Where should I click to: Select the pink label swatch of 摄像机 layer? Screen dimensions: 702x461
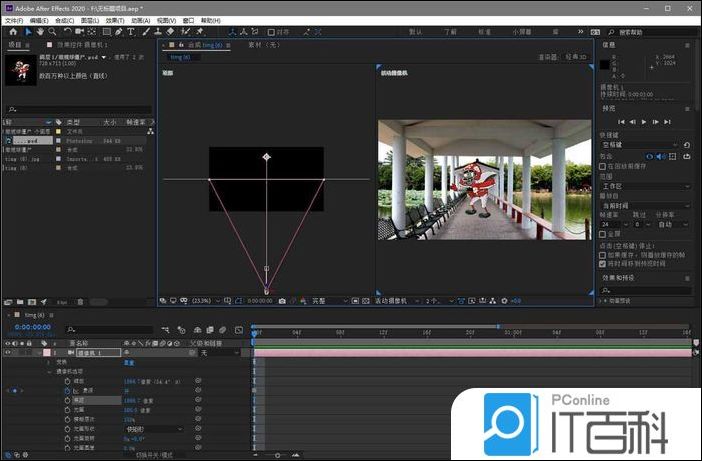[46, 353]
